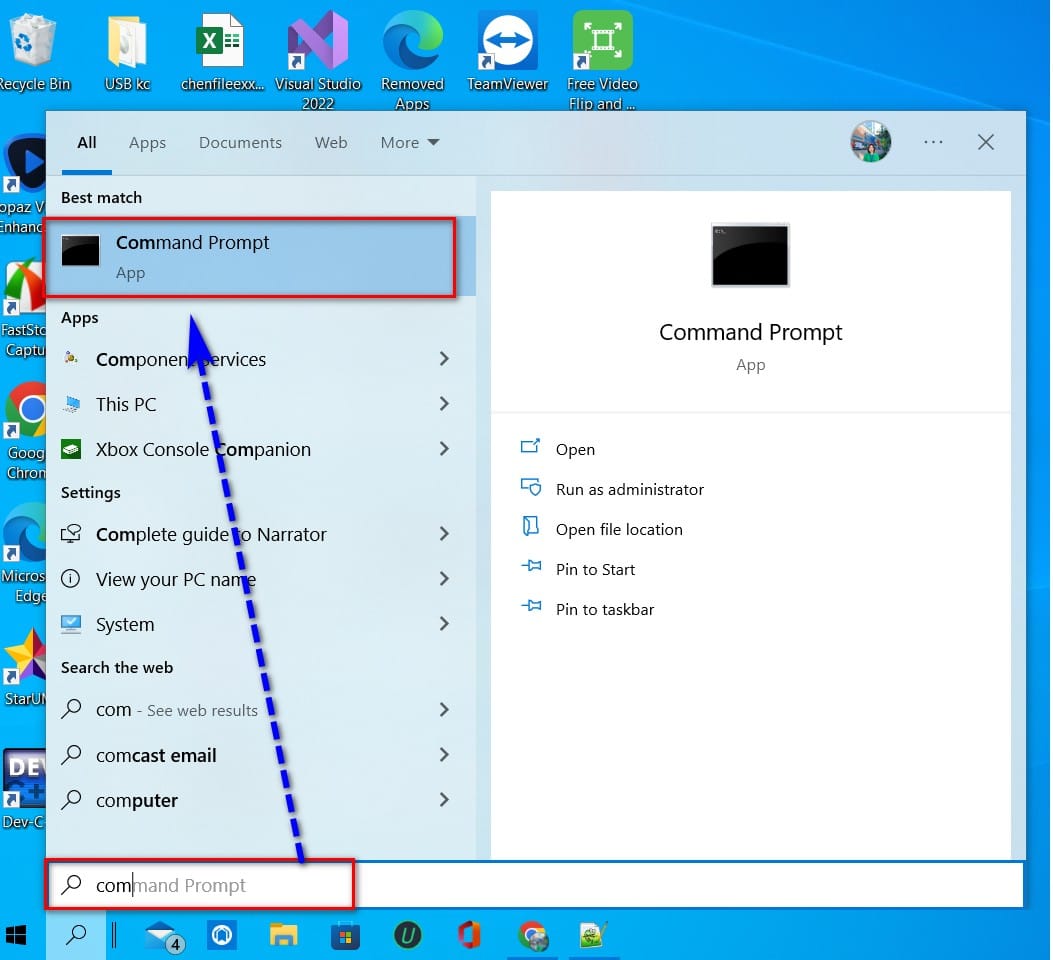Open the USB kc folder icon
Viewport: 1053px width, 960px height.
click(127, 52)
